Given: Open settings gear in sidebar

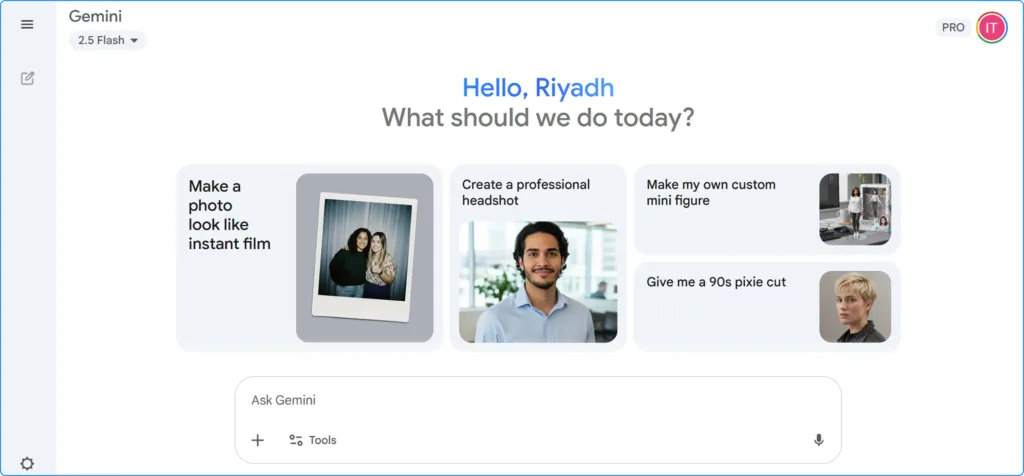Looking at the screenshot, I should click(x=27, y=464).
